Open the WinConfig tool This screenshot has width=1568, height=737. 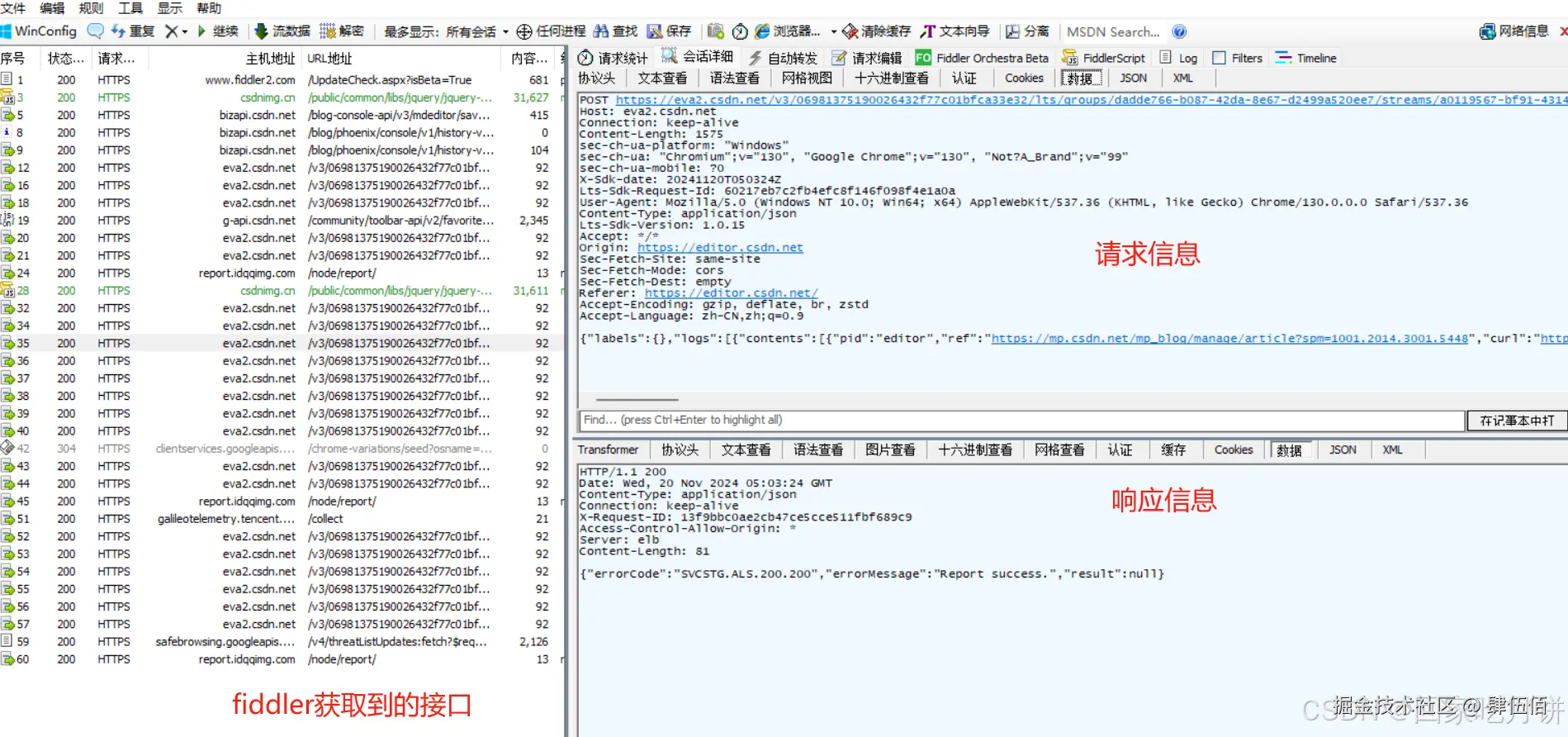39,31
